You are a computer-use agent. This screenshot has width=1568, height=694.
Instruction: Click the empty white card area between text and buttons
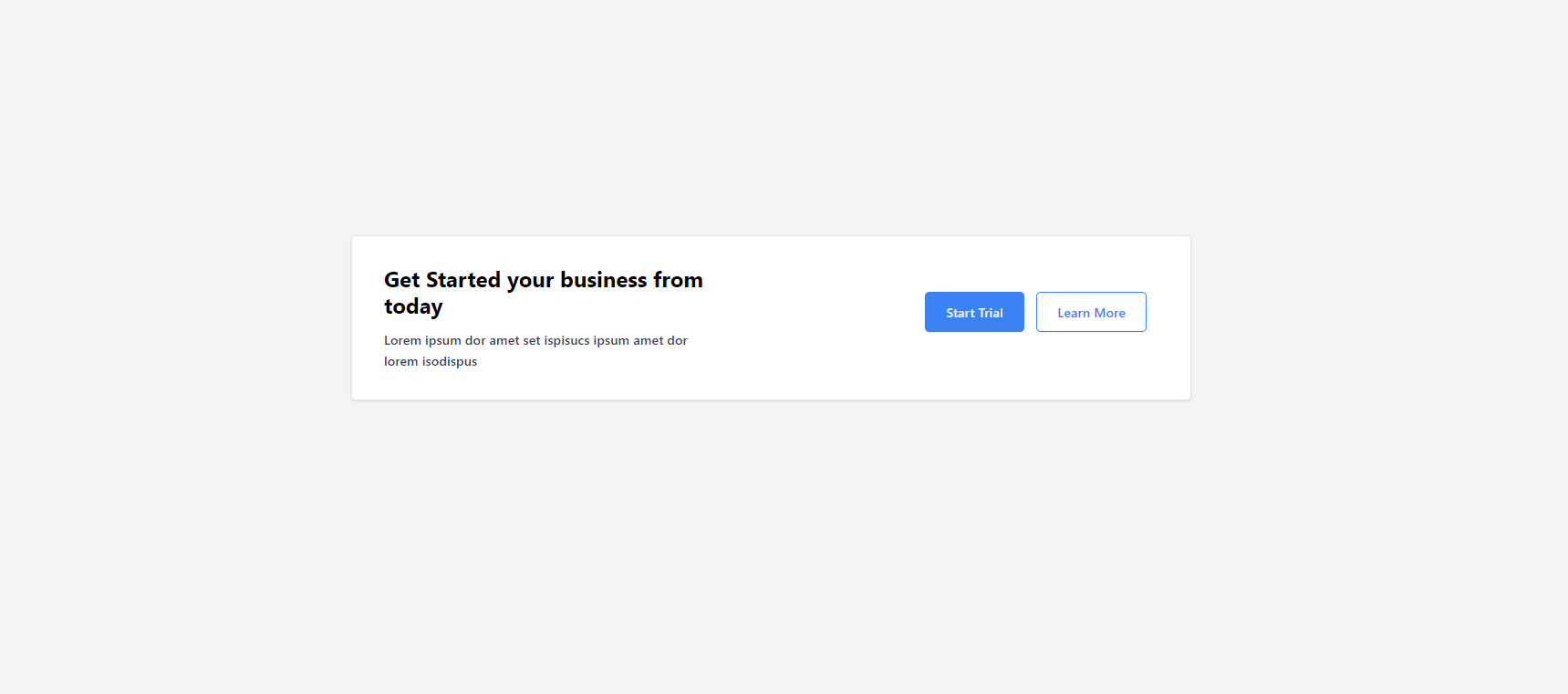(x=812, y=317)
